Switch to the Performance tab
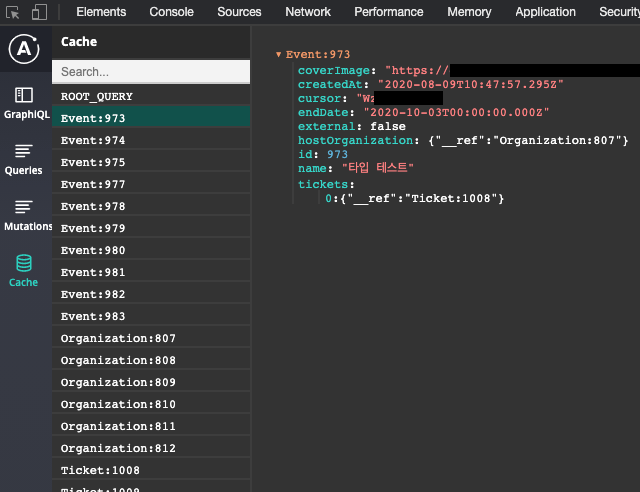The image size is (640, 492). pos(389,12)
